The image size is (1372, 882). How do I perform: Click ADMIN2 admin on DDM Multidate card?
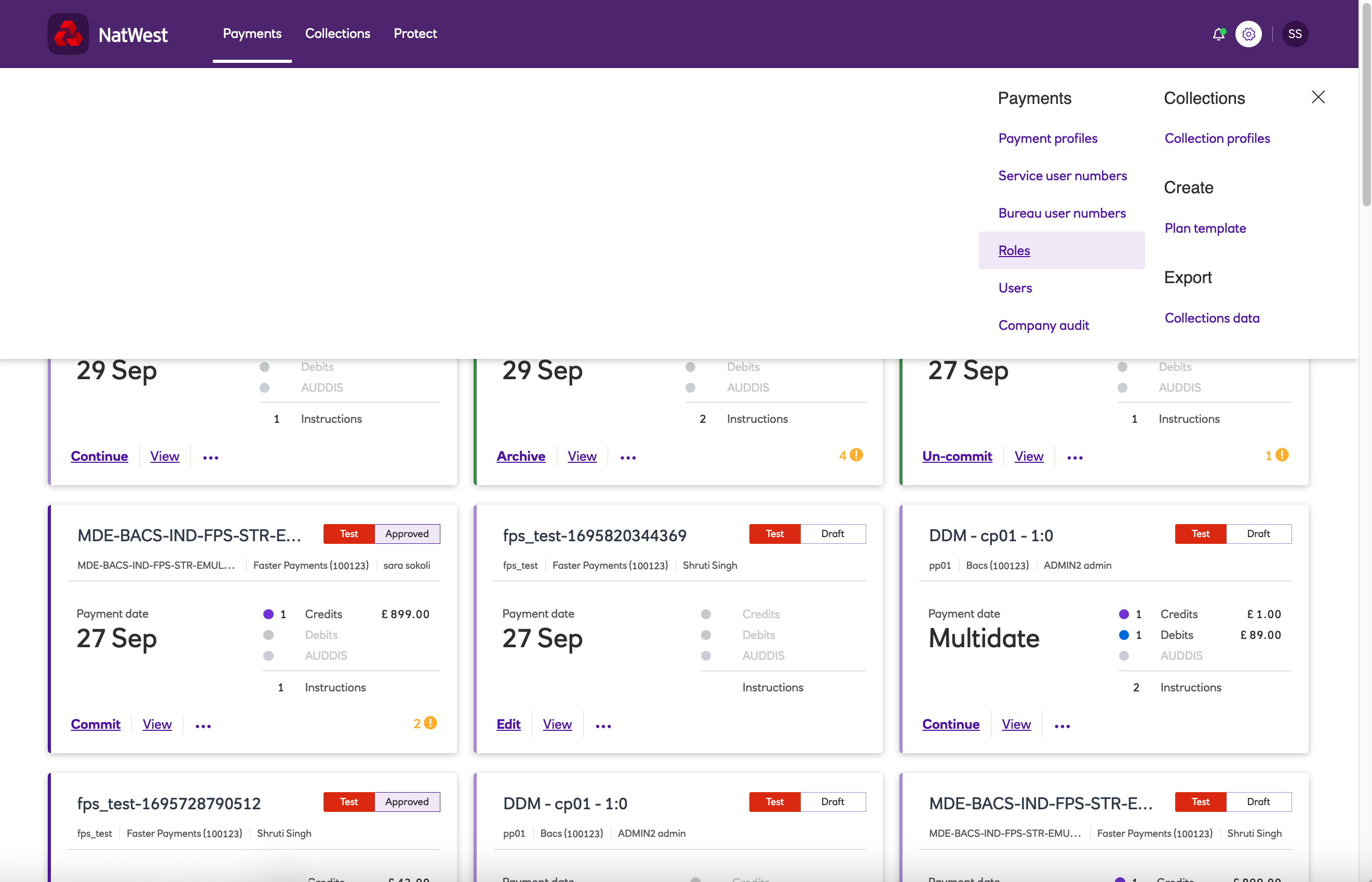click(x=1077, y=566)
